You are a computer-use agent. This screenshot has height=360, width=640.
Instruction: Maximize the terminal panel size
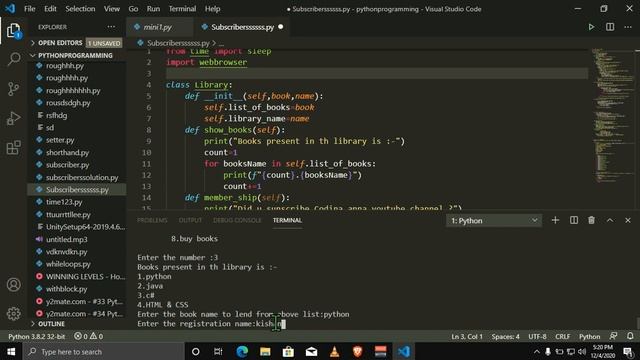click(x=610, y=220)
